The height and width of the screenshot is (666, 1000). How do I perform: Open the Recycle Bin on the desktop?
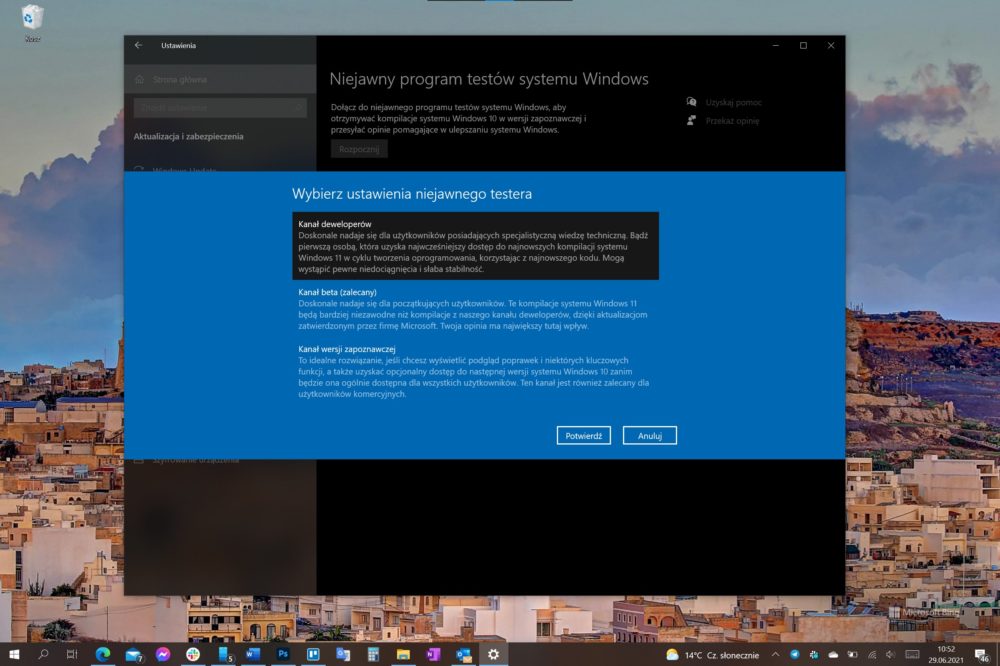(x=32, y=22)
